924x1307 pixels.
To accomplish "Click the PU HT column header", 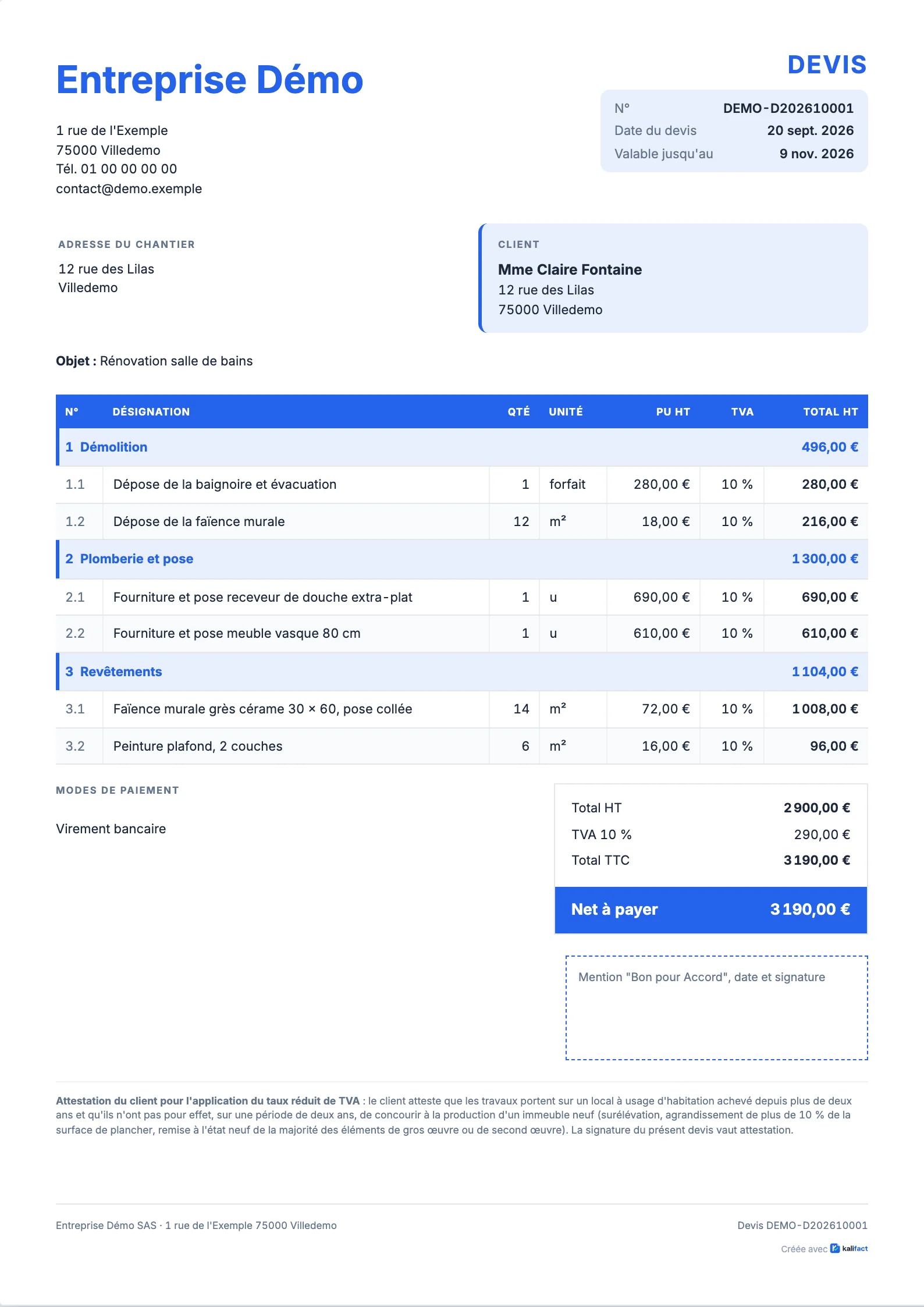I will [x=673, y=411].
